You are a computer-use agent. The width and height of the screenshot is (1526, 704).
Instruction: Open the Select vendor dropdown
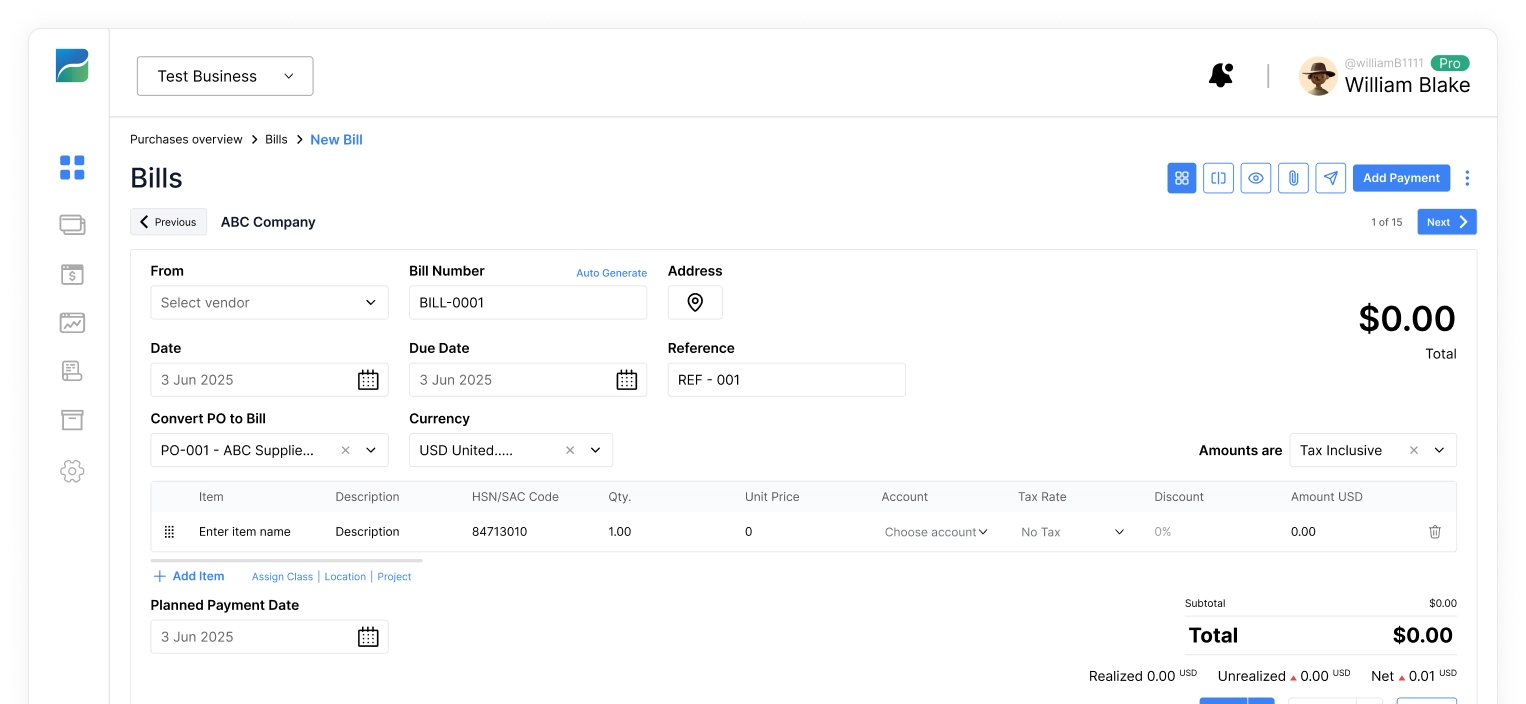click(269, 303)
